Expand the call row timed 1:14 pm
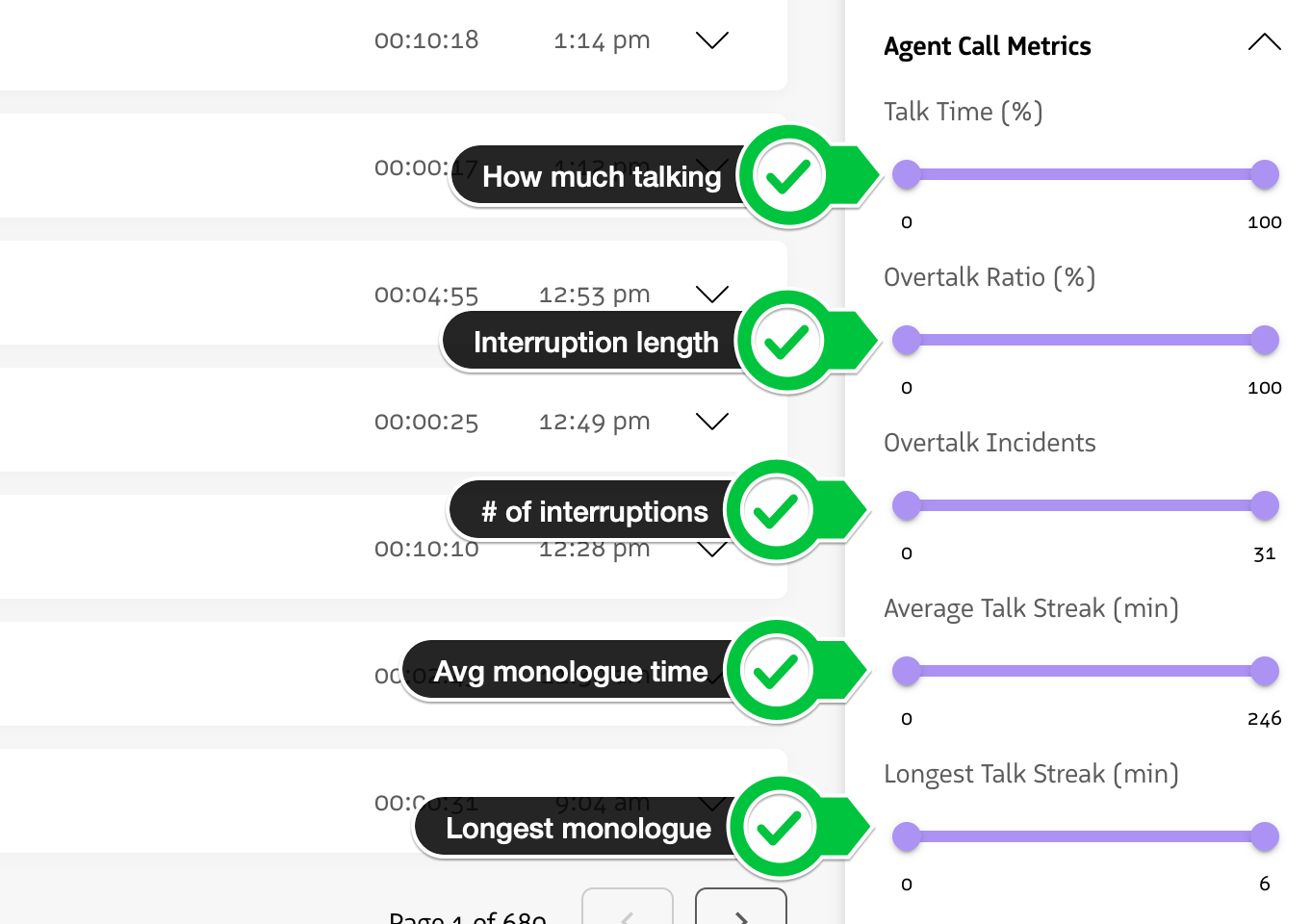The image size is (1311, 924). (x=711, y=40)
